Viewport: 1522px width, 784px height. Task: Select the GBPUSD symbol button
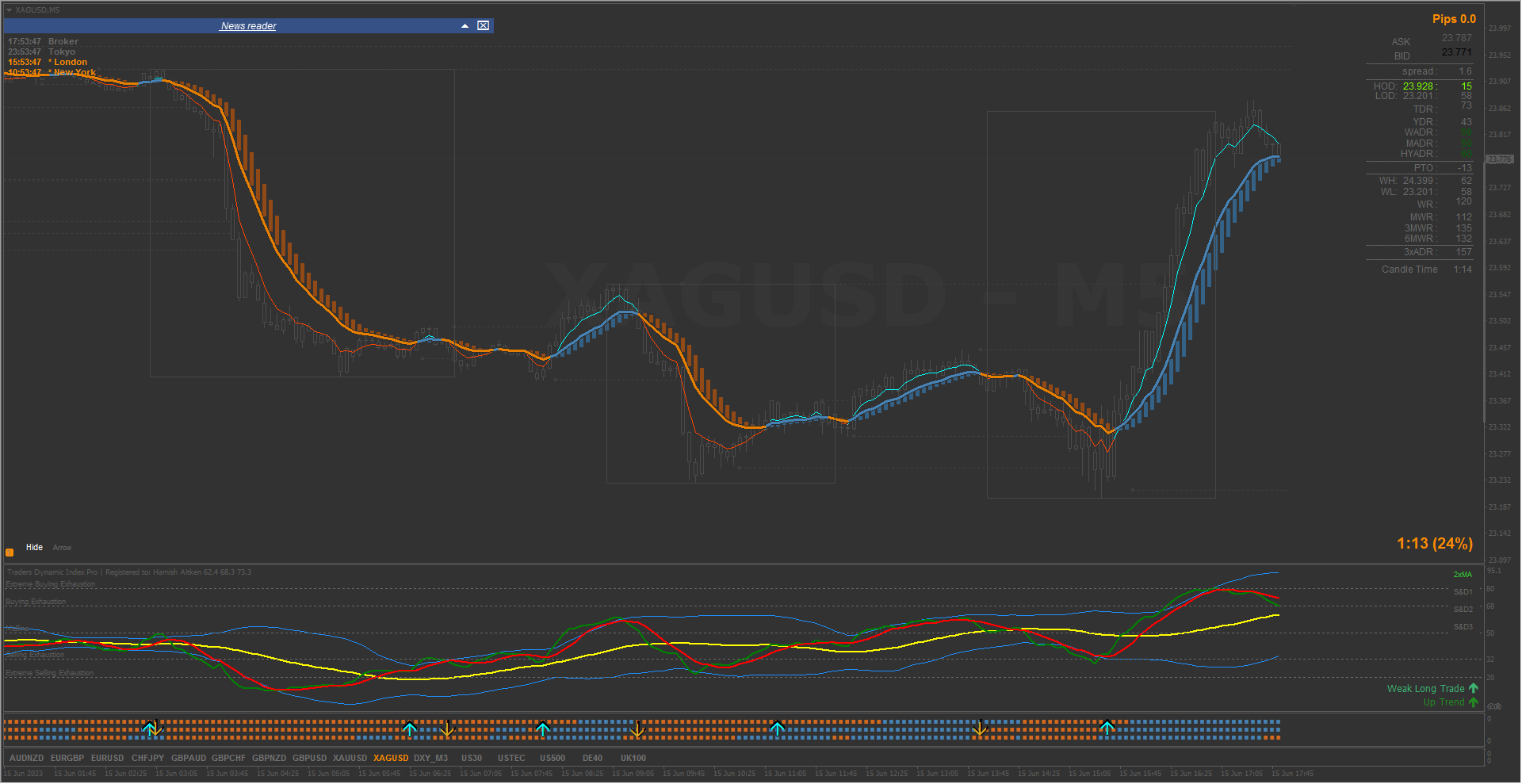coord(309,759)
